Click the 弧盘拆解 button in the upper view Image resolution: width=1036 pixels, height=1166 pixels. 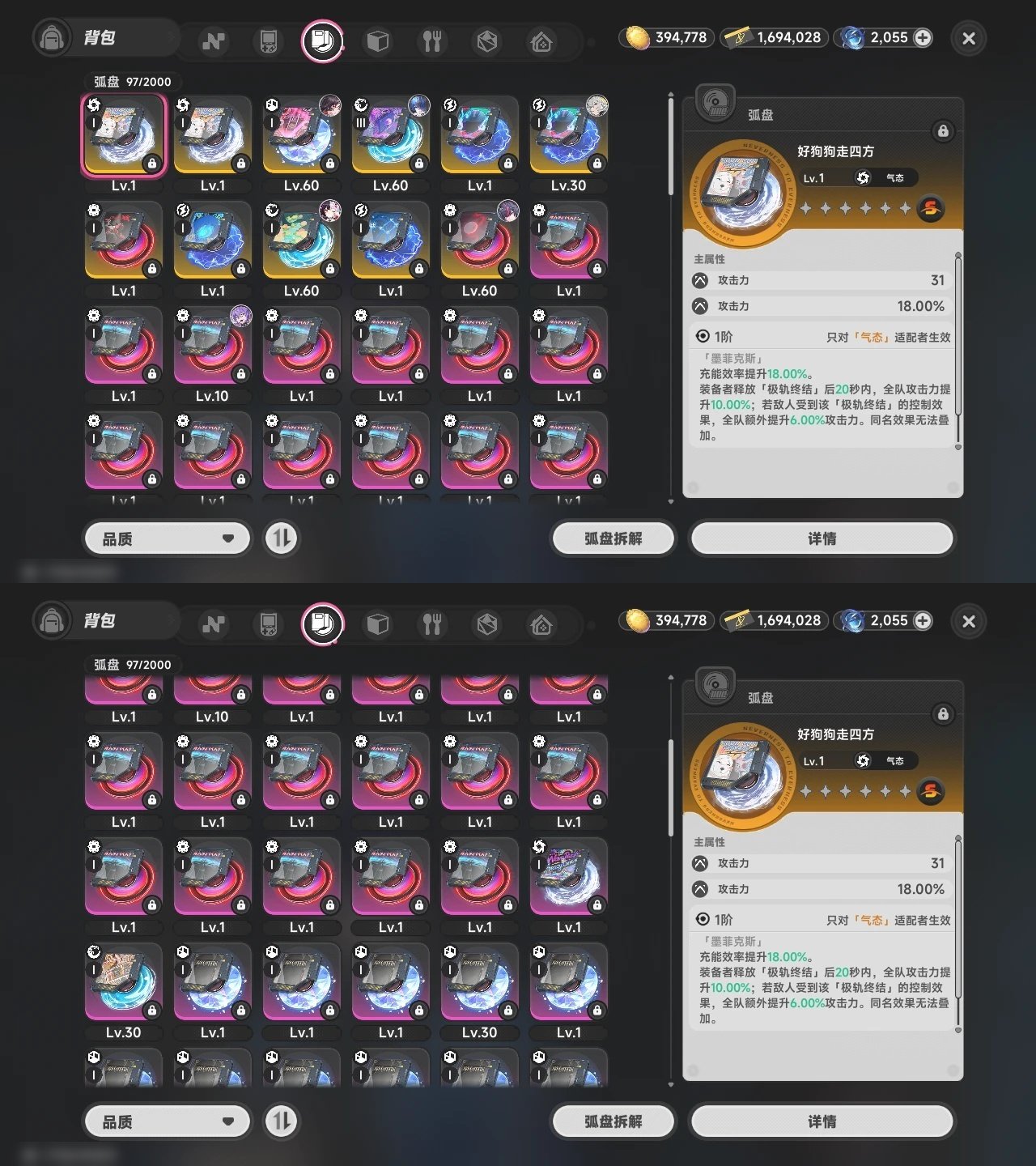(x=613, y=538)
